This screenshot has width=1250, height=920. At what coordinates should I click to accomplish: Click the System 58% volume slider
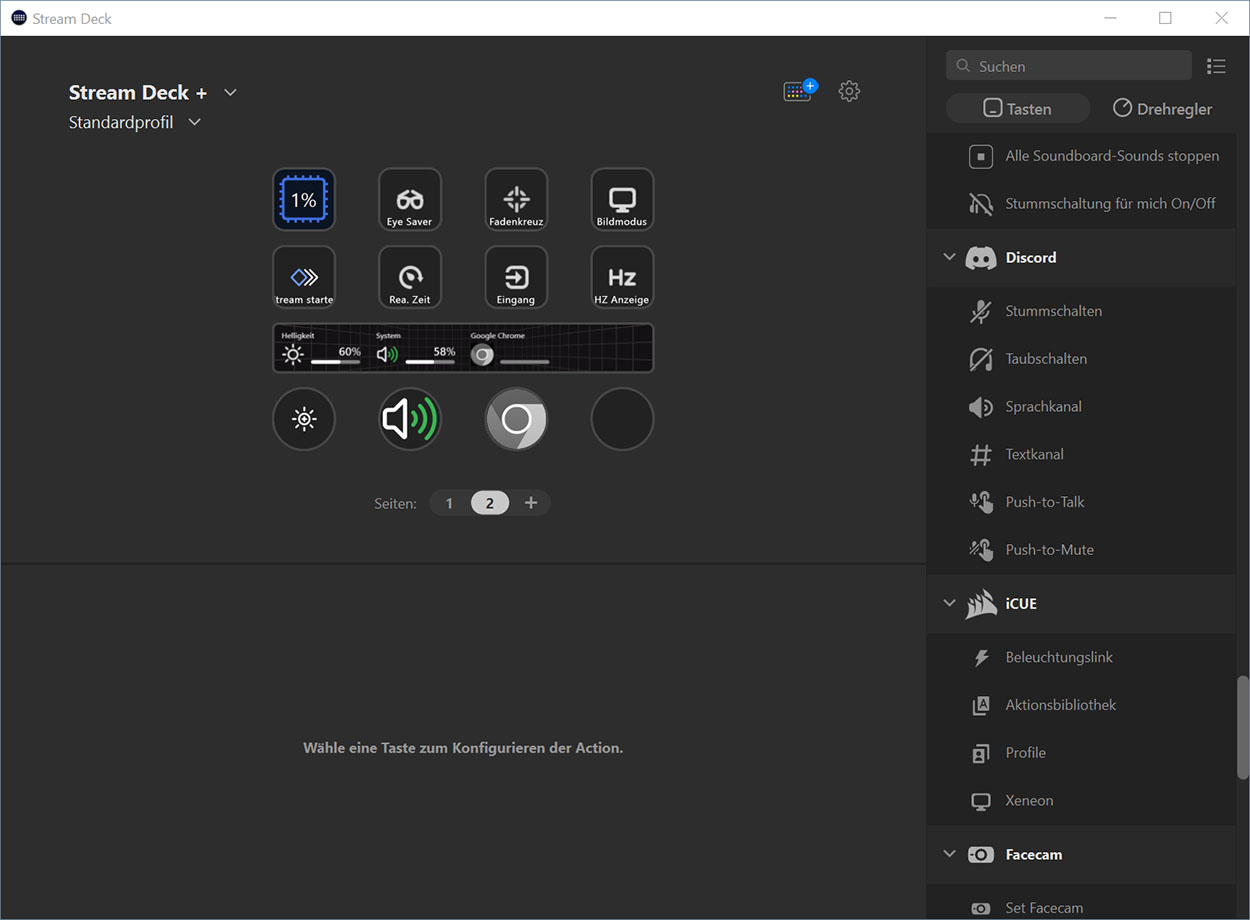click(430, 361)
